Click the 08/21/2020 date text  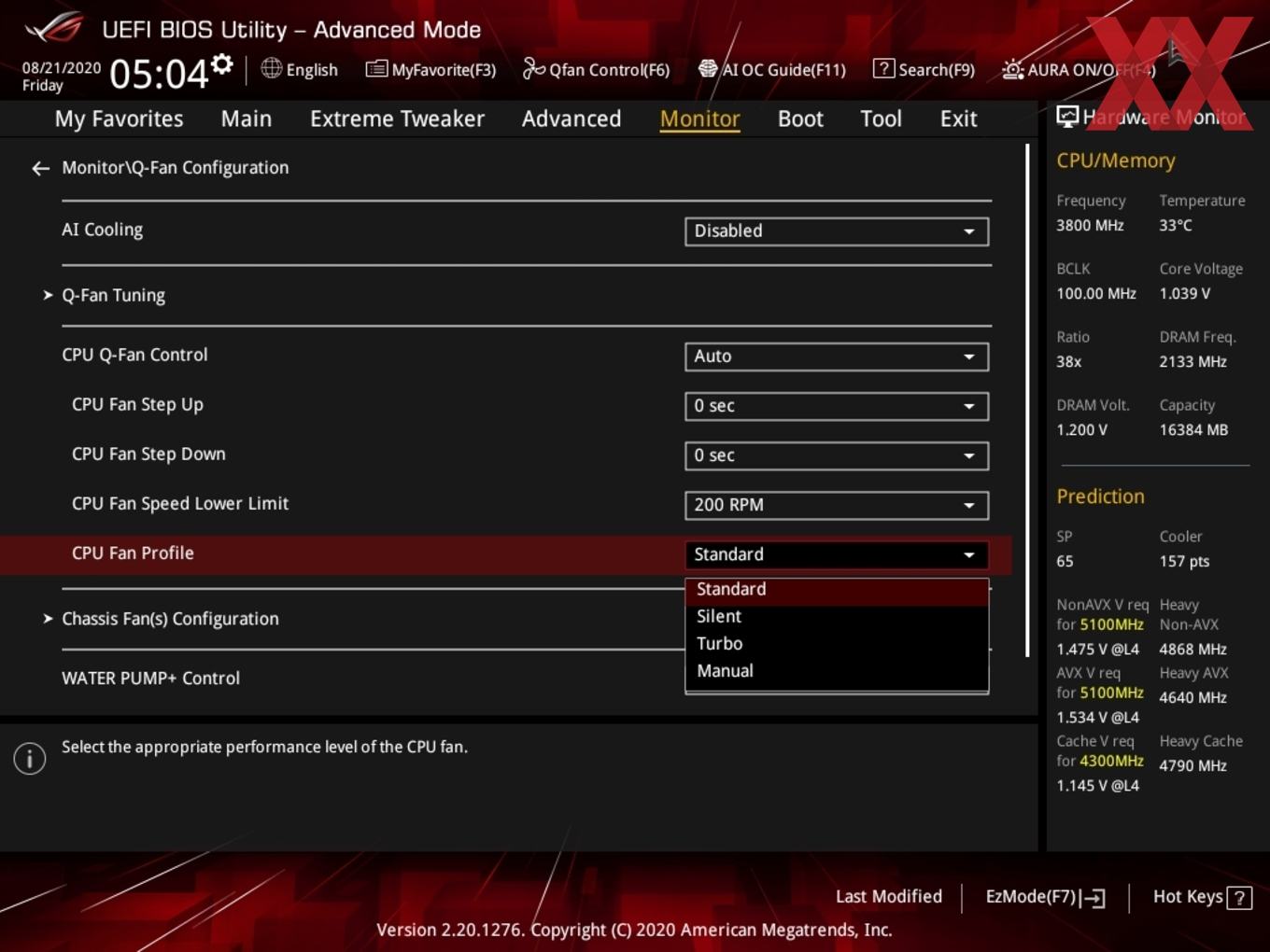click(x=62, y=68)
